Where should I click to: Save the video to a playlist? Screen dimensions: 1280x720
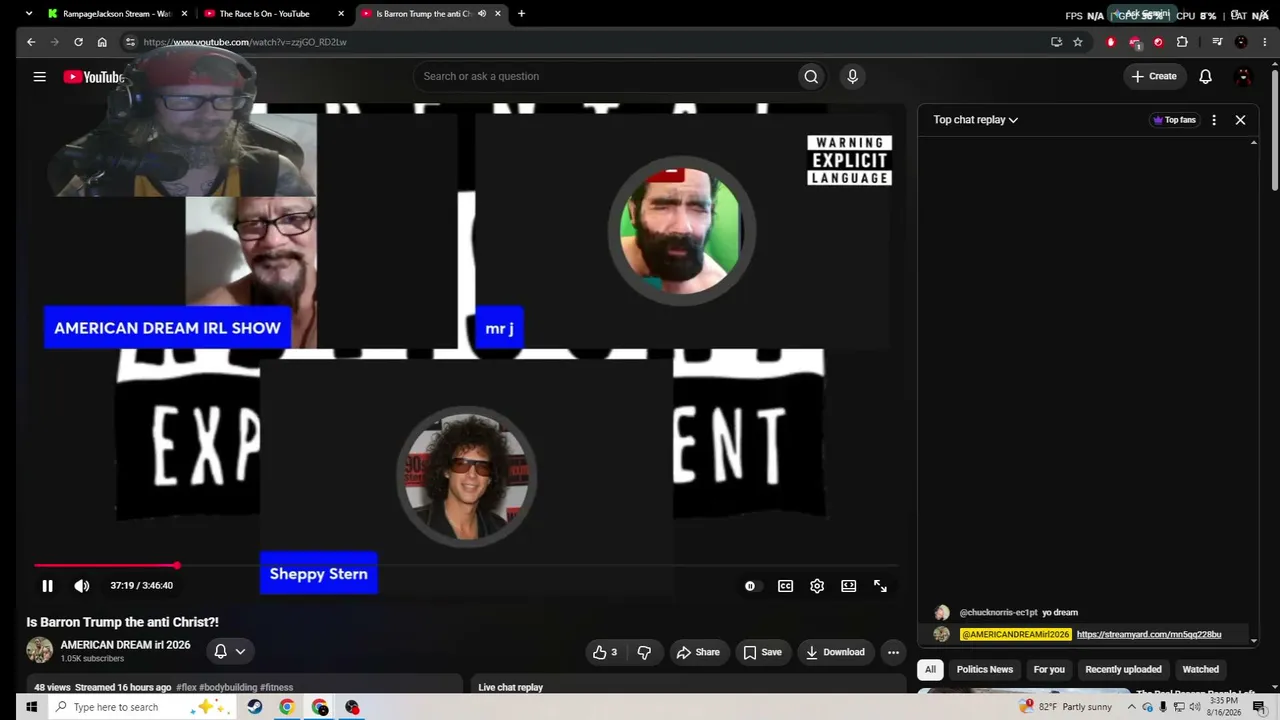(762, 652)
